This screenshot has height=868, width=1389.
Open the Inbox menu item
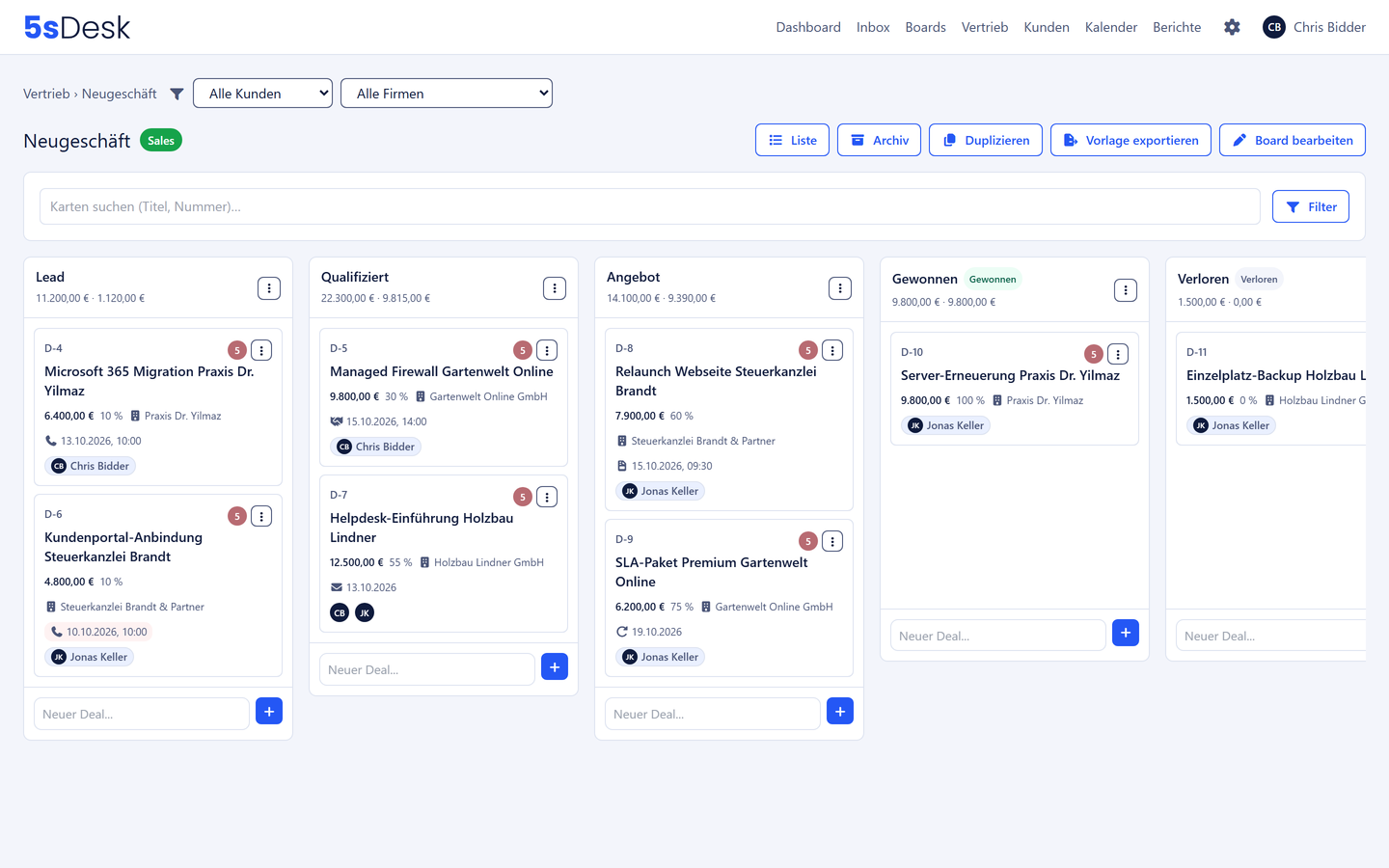[x=873, y=27]
